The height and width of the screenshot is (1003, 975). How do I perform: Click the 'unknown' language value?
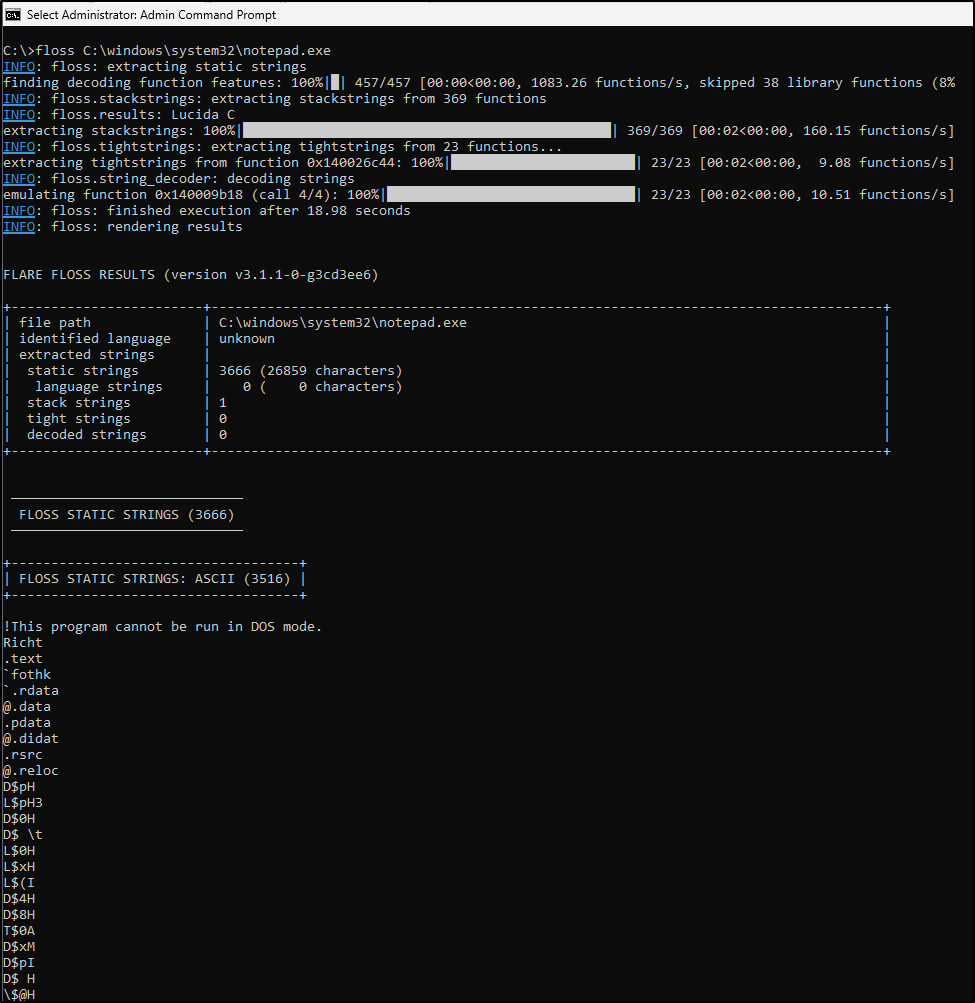247,338
